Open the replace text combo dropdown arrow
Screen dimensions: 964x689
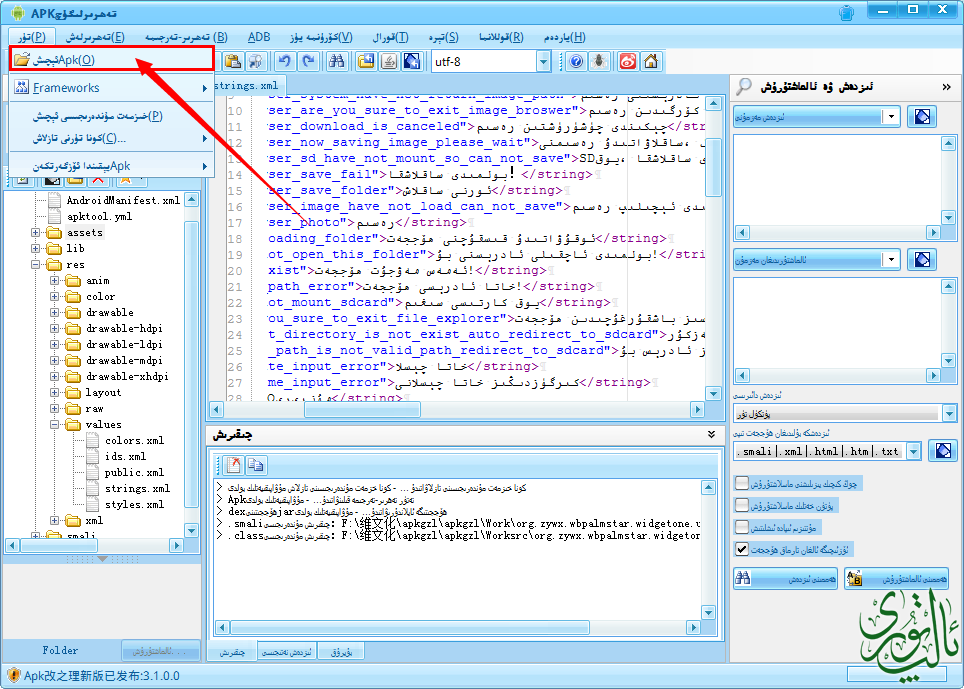(x=891, y=259)
